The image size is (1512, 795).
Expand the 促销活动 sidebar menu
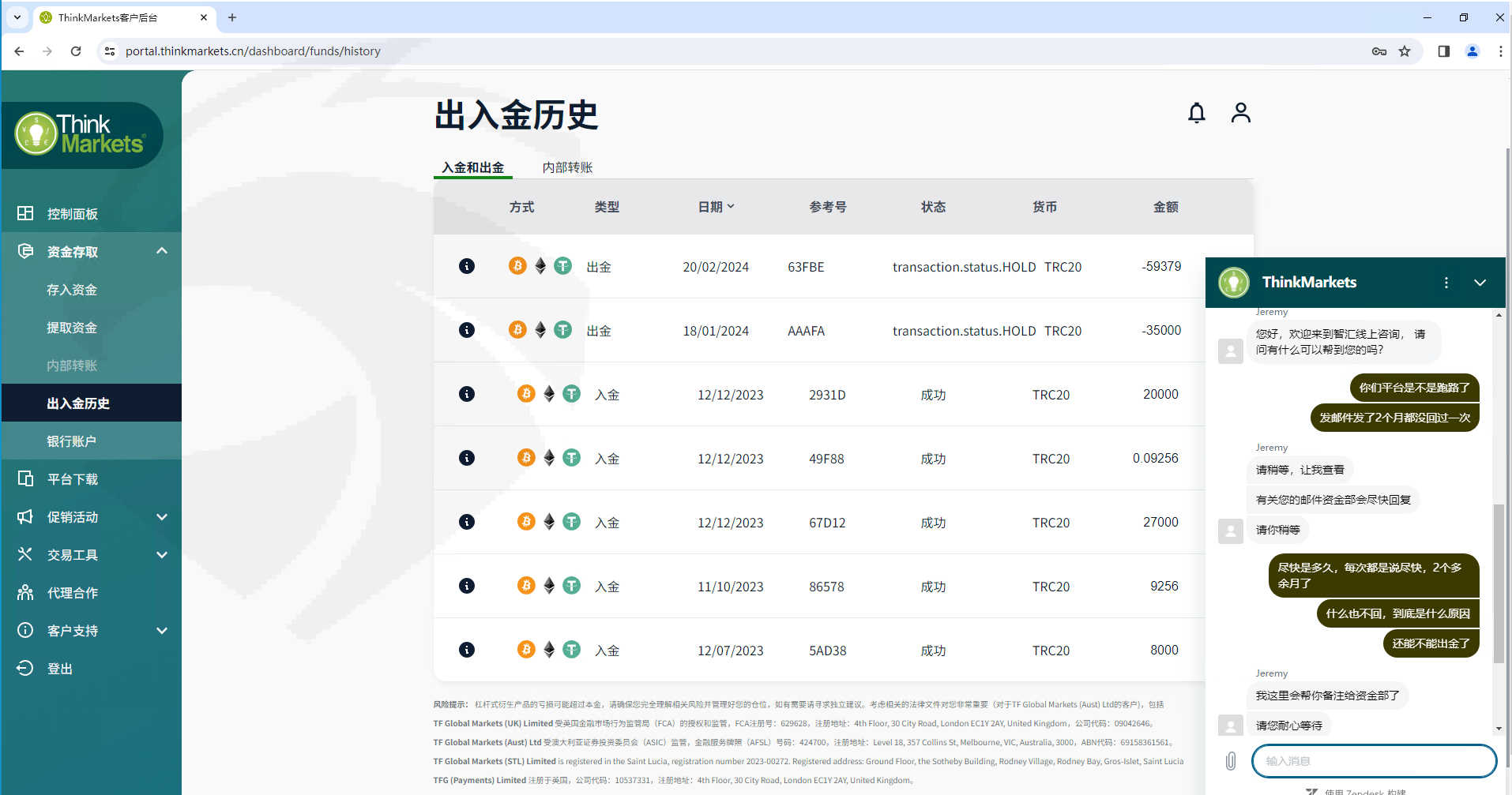[162, 517]
